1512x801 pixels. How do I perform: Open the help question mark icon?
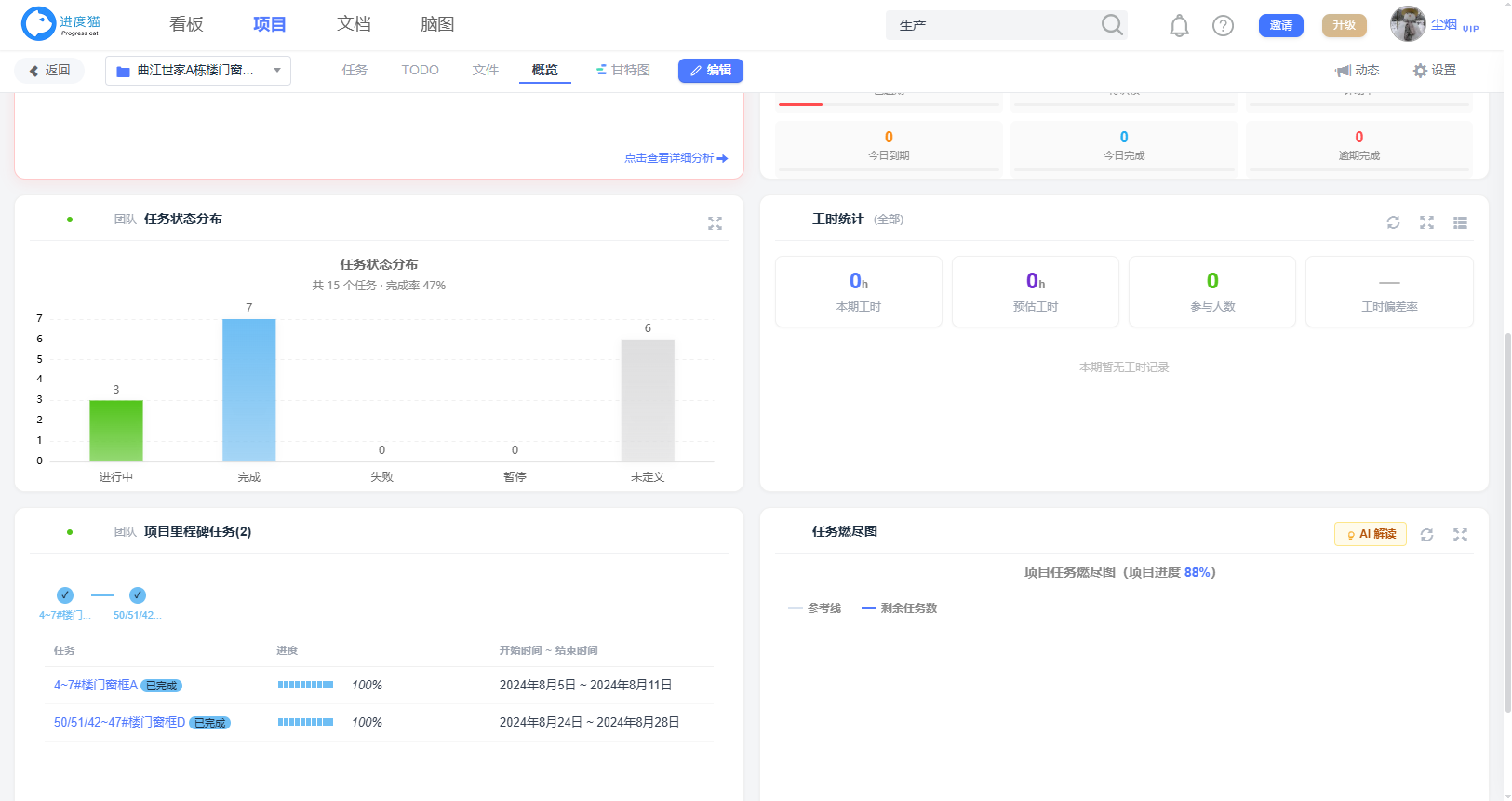click(x=1223, y=26)
